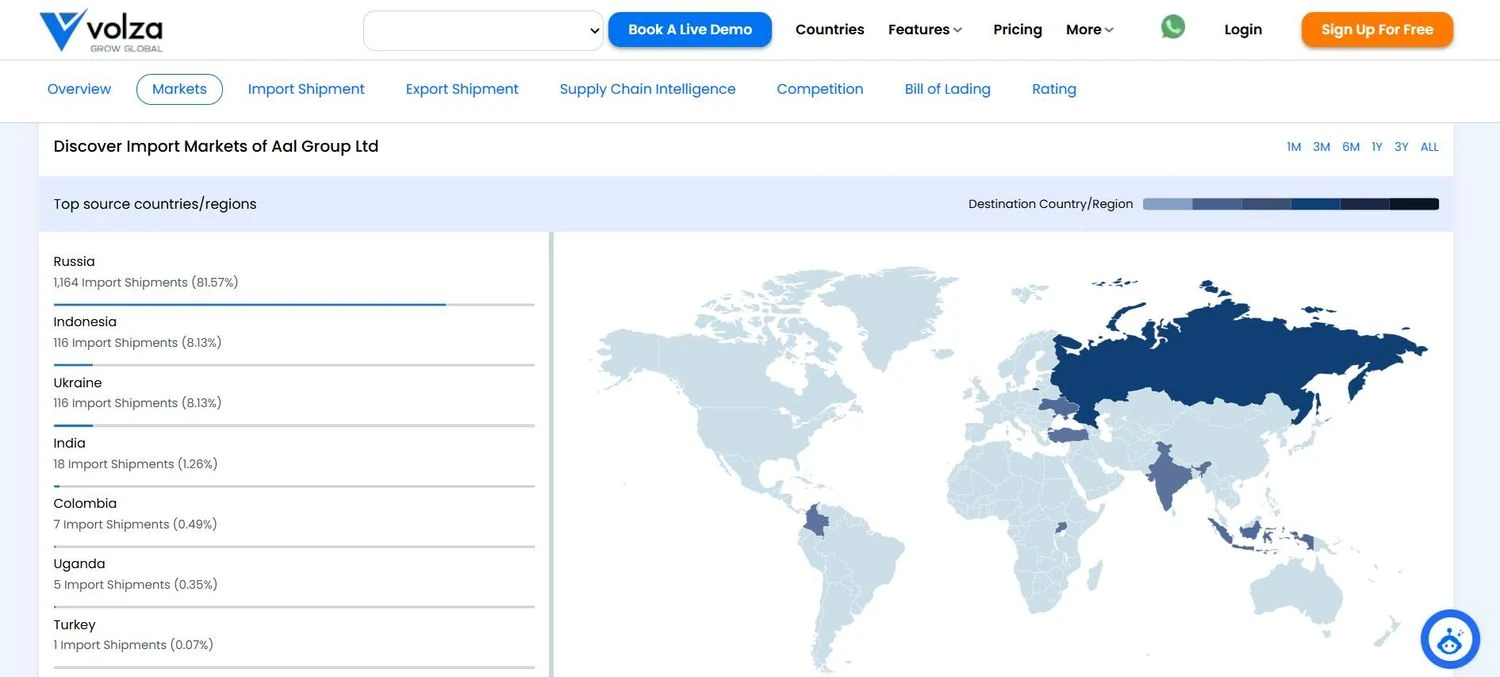Go to the Pricing page
The image size is (1500, 677).
(x=1017, y=30)
